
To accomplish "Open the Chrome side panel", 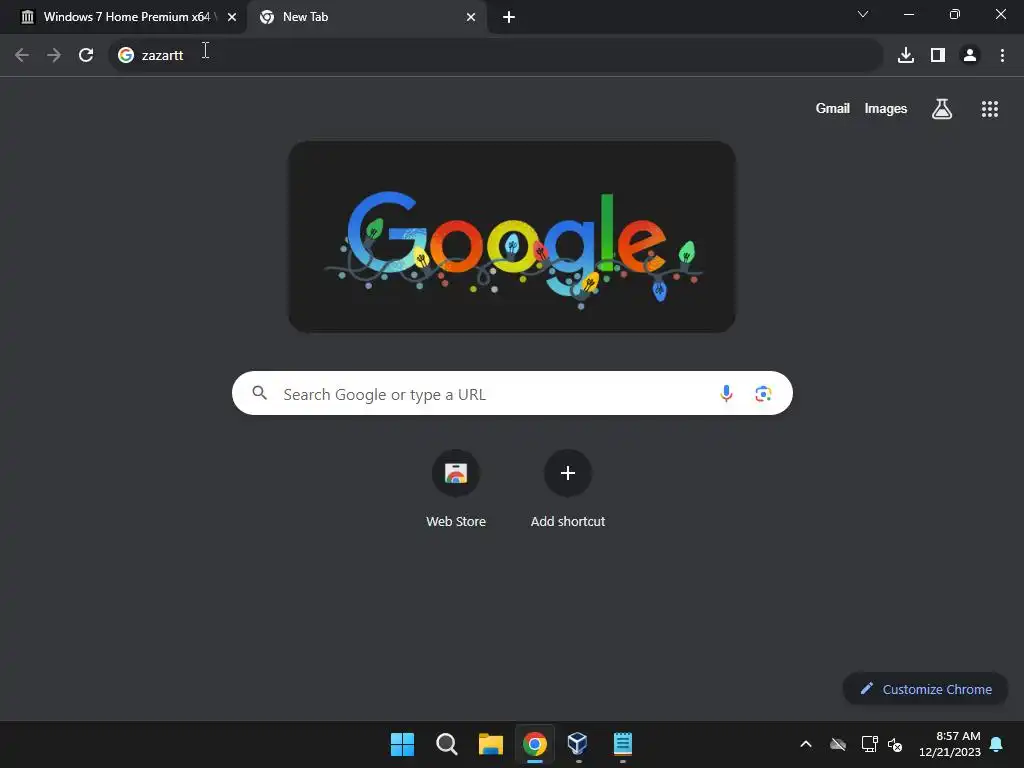I will pyautogui.click(x=938, y=55).
